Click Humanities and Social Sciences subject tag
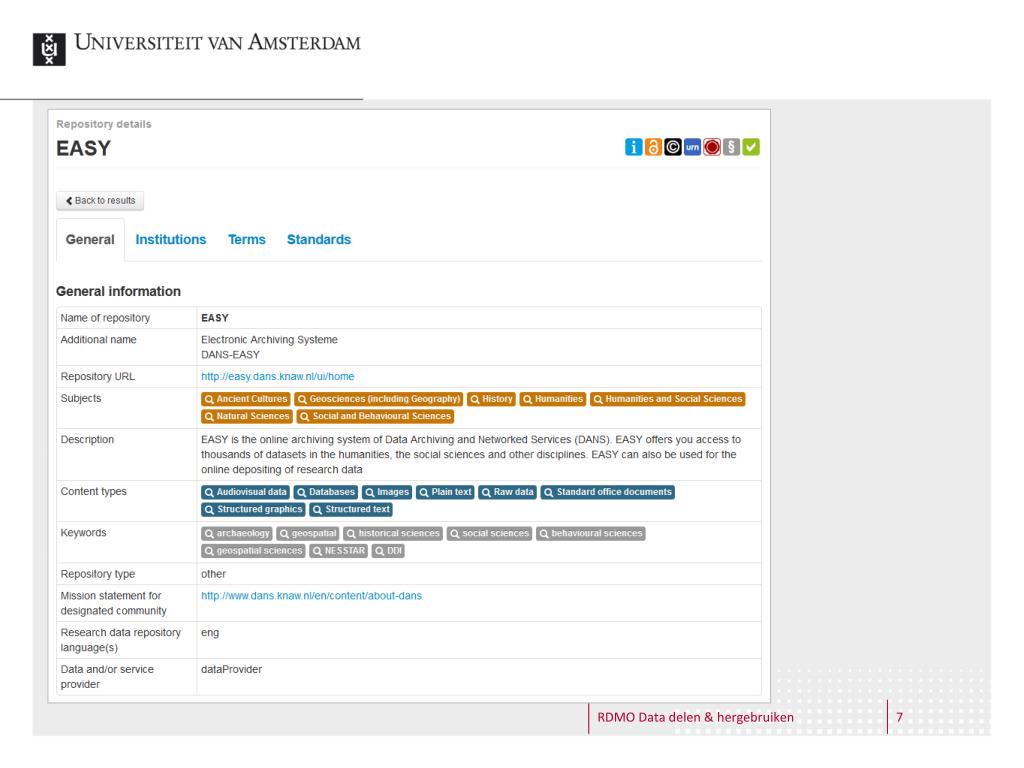Viewport: 1024px width, 768px height. pos(667,399)
